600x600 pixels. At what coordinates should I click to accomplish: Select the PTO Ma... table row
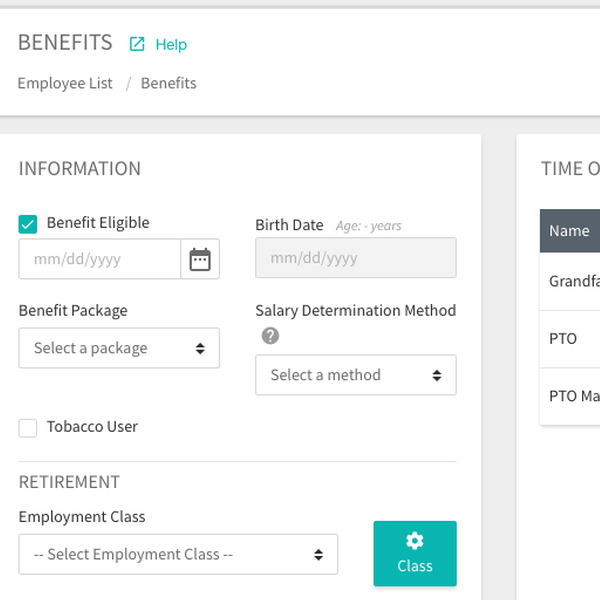point(574,396)
